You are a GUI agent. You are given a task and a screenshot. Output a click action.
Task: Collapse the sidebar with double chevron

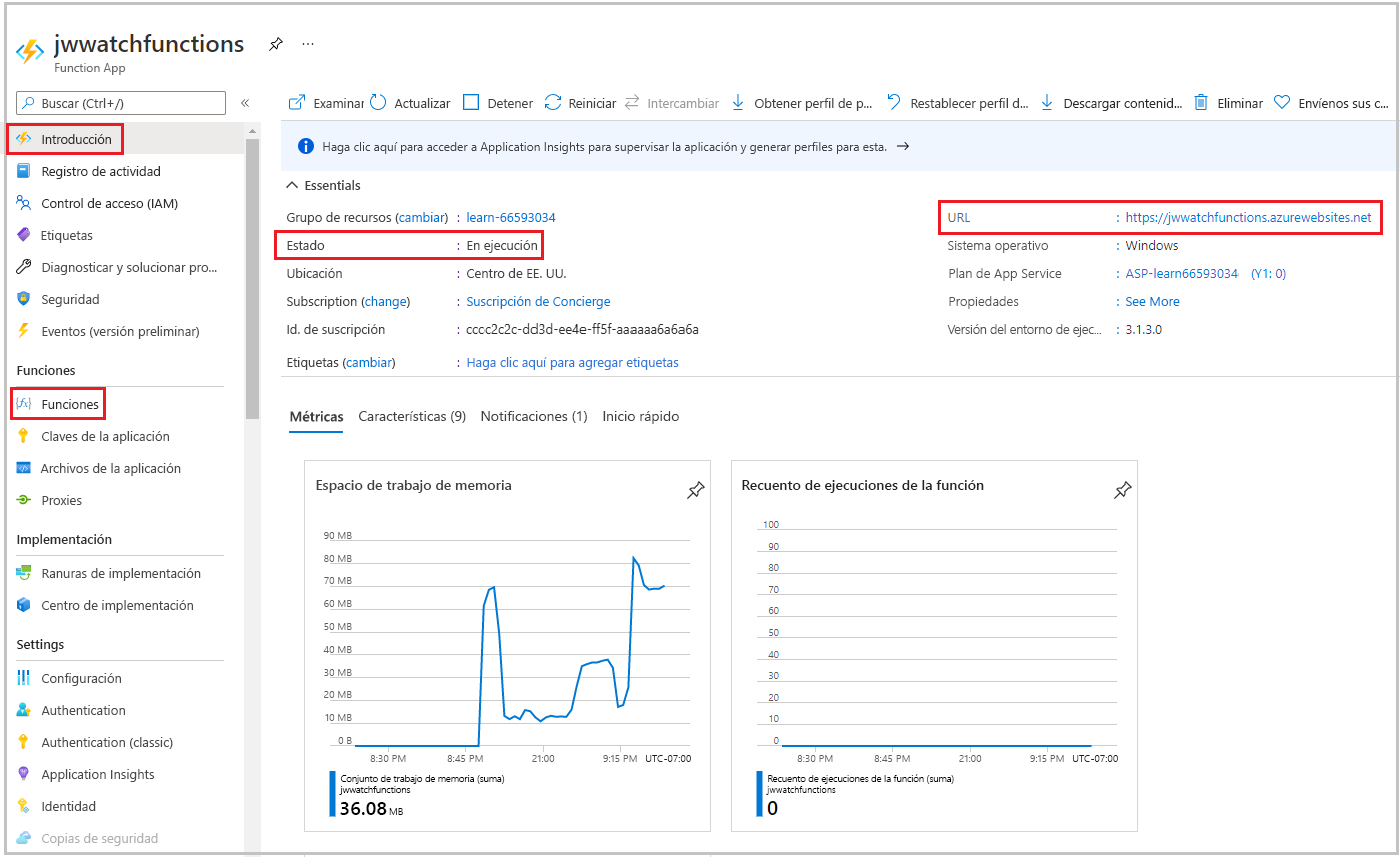tap(244, 103)
